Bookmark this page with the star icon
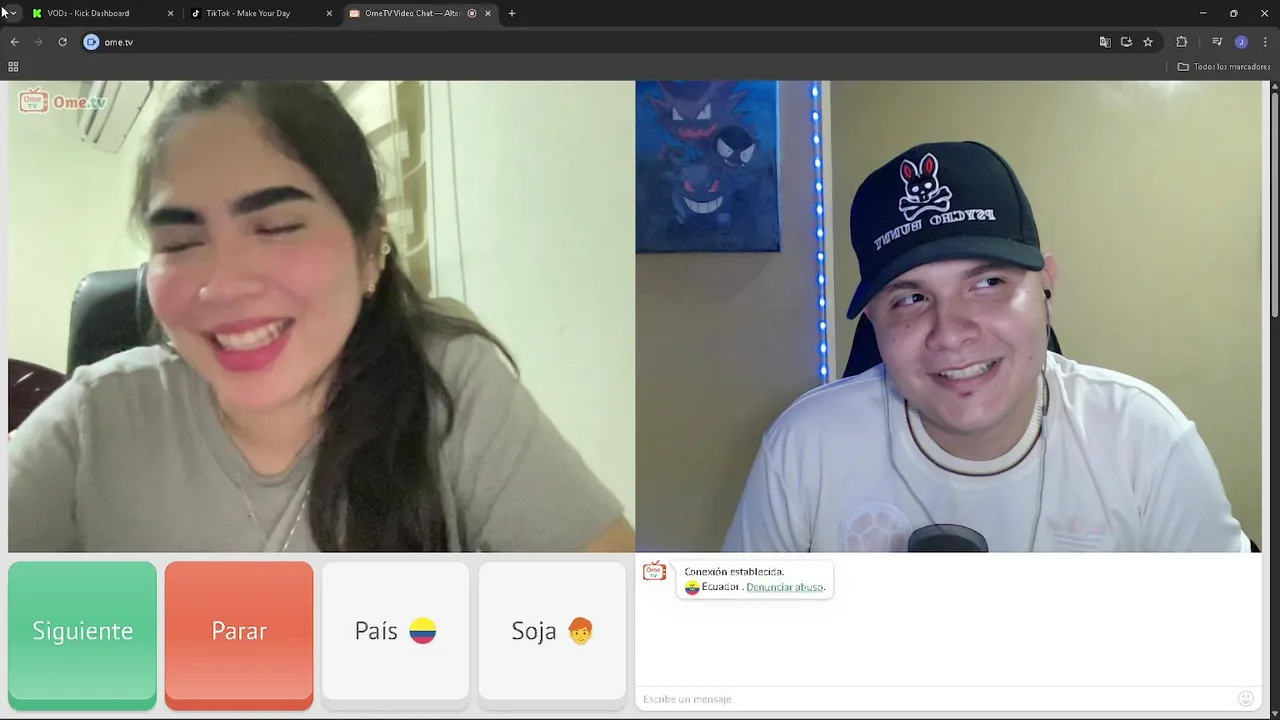The height and width of the screenshot is (720, 1280). [x=1148, y=42]
